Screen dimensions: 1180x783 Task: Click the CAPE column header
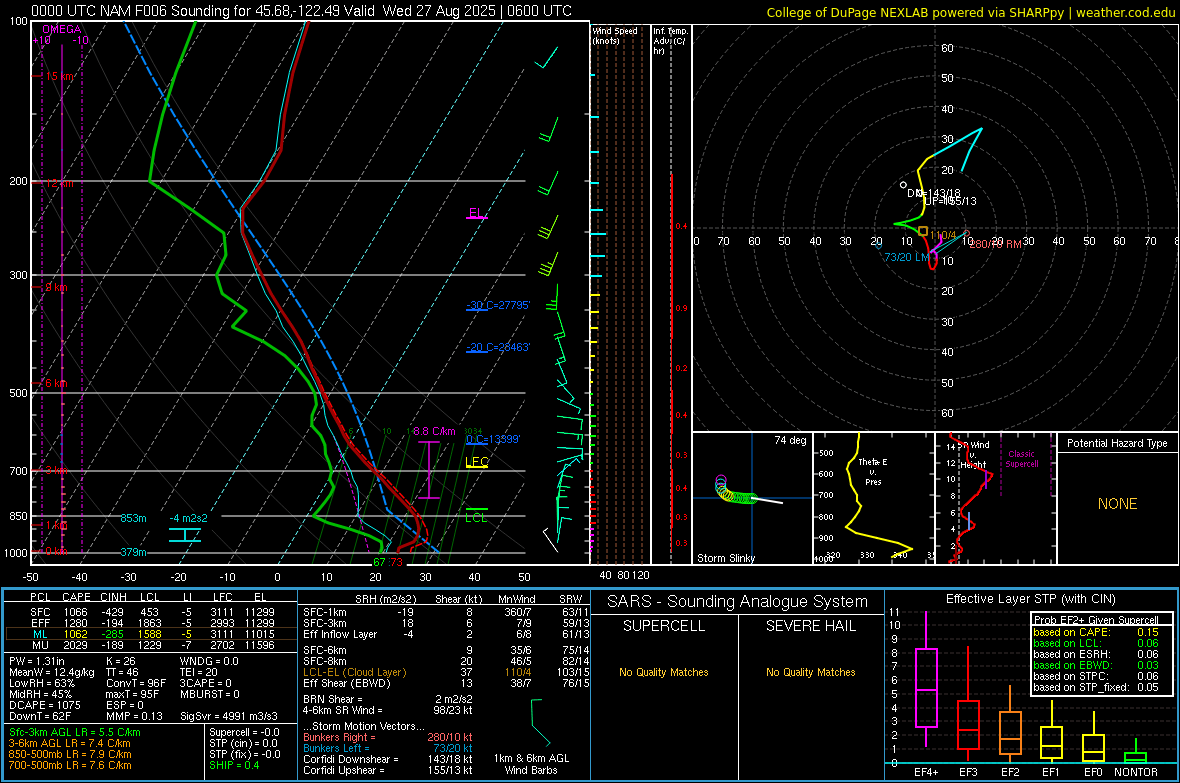pyautogui.click(x=76, y=597)
